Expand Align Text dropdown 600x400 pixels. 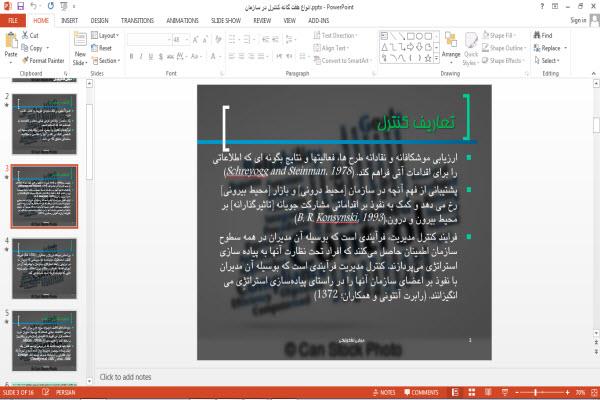tap(331, 48)
